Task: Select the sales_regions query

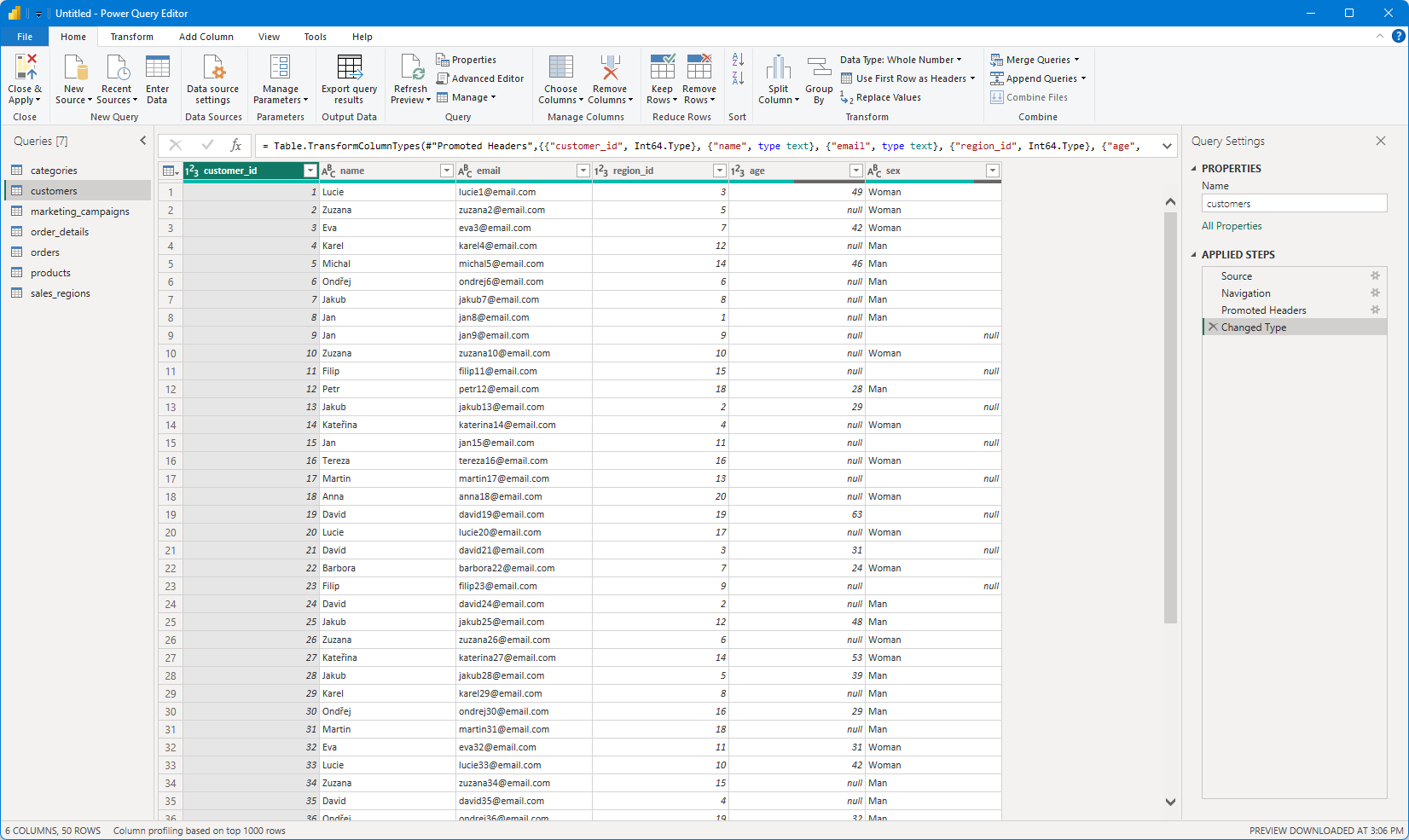Action: click(77, 293)
